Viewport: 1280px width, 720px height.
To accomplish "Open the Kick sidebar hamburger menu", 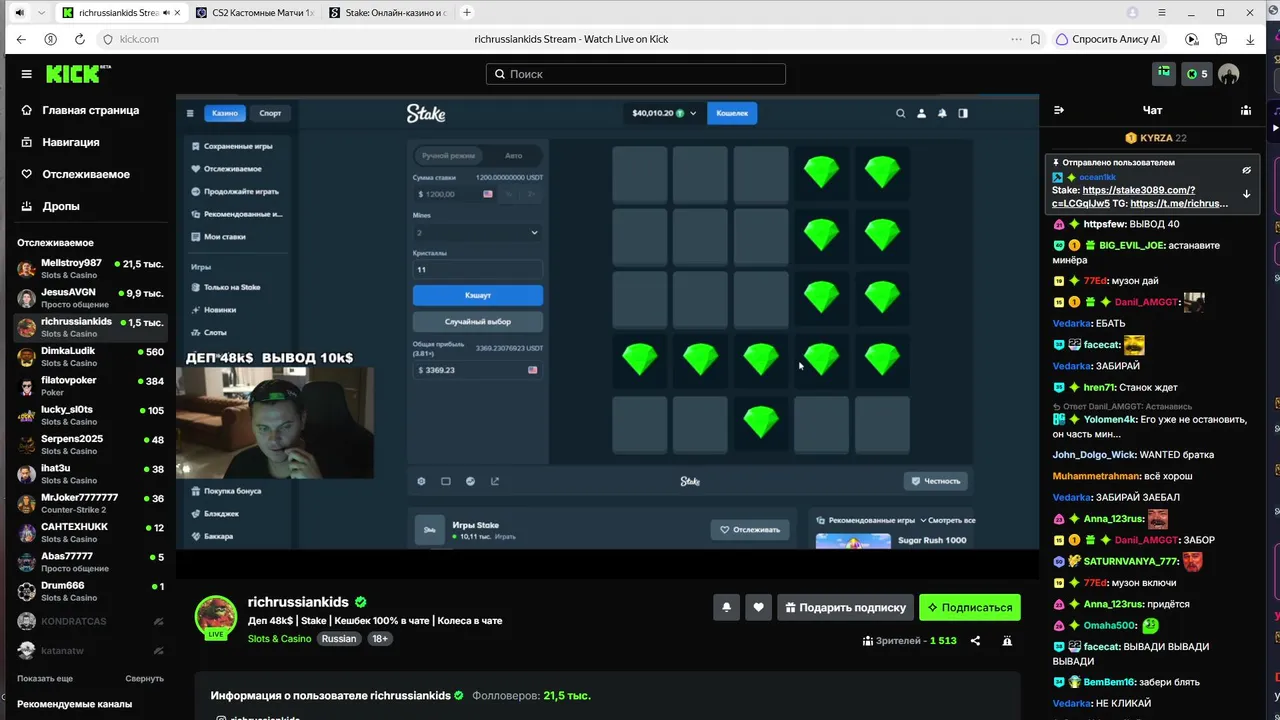I will 26,74.
